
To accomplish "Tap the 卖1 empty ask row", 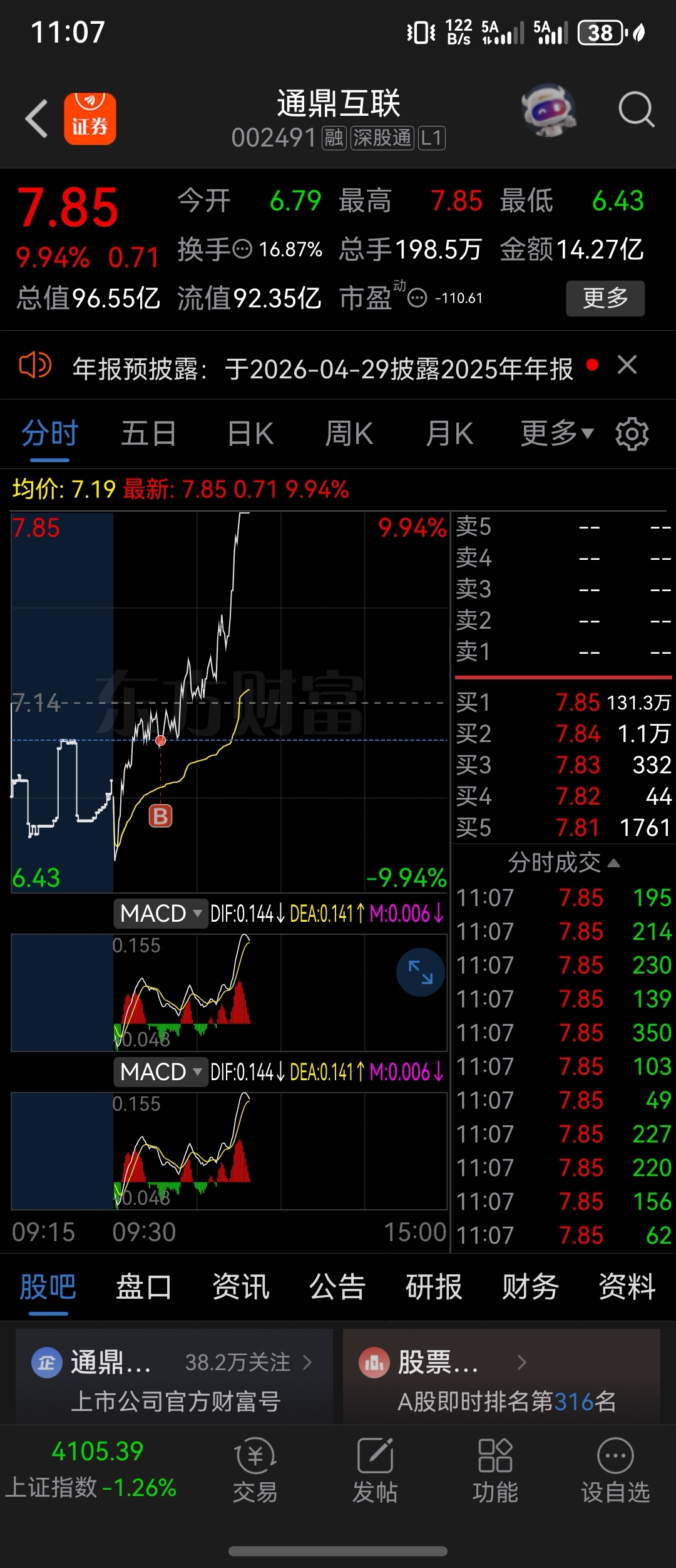I will [563, 652].
